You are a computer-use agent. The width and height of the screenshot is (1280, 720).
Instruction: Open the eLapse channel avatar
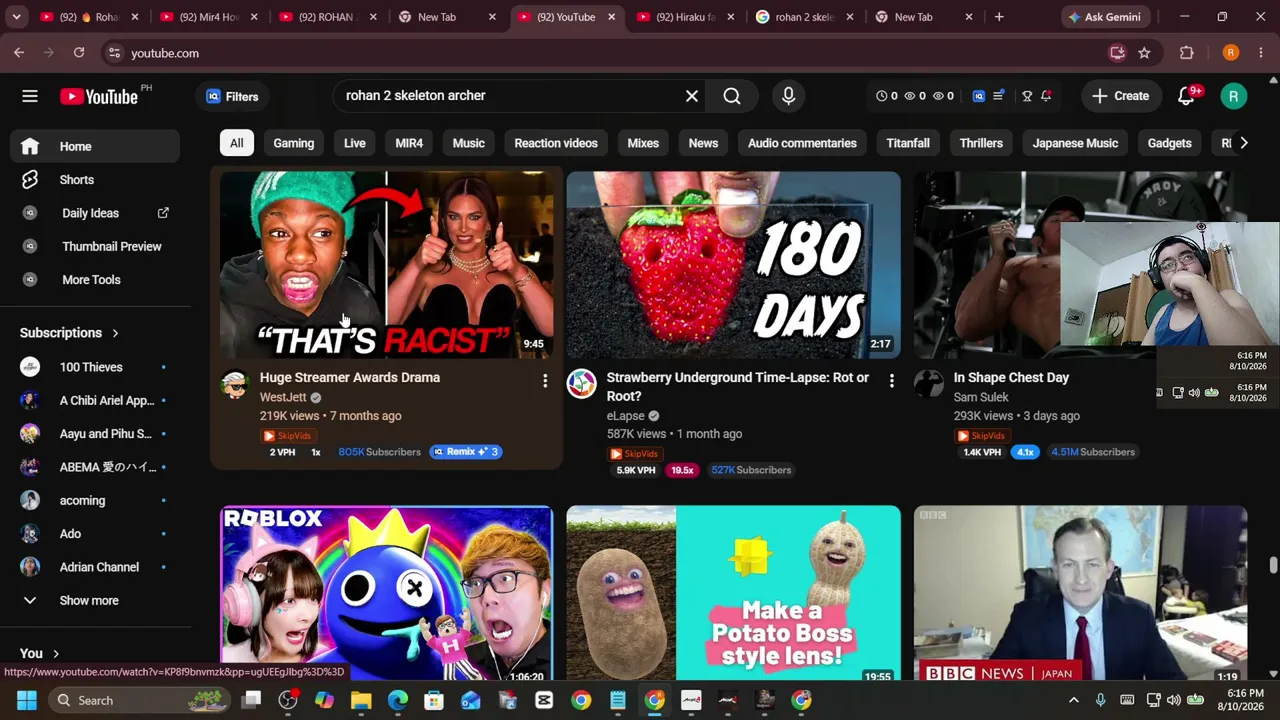tap(581, 384)
